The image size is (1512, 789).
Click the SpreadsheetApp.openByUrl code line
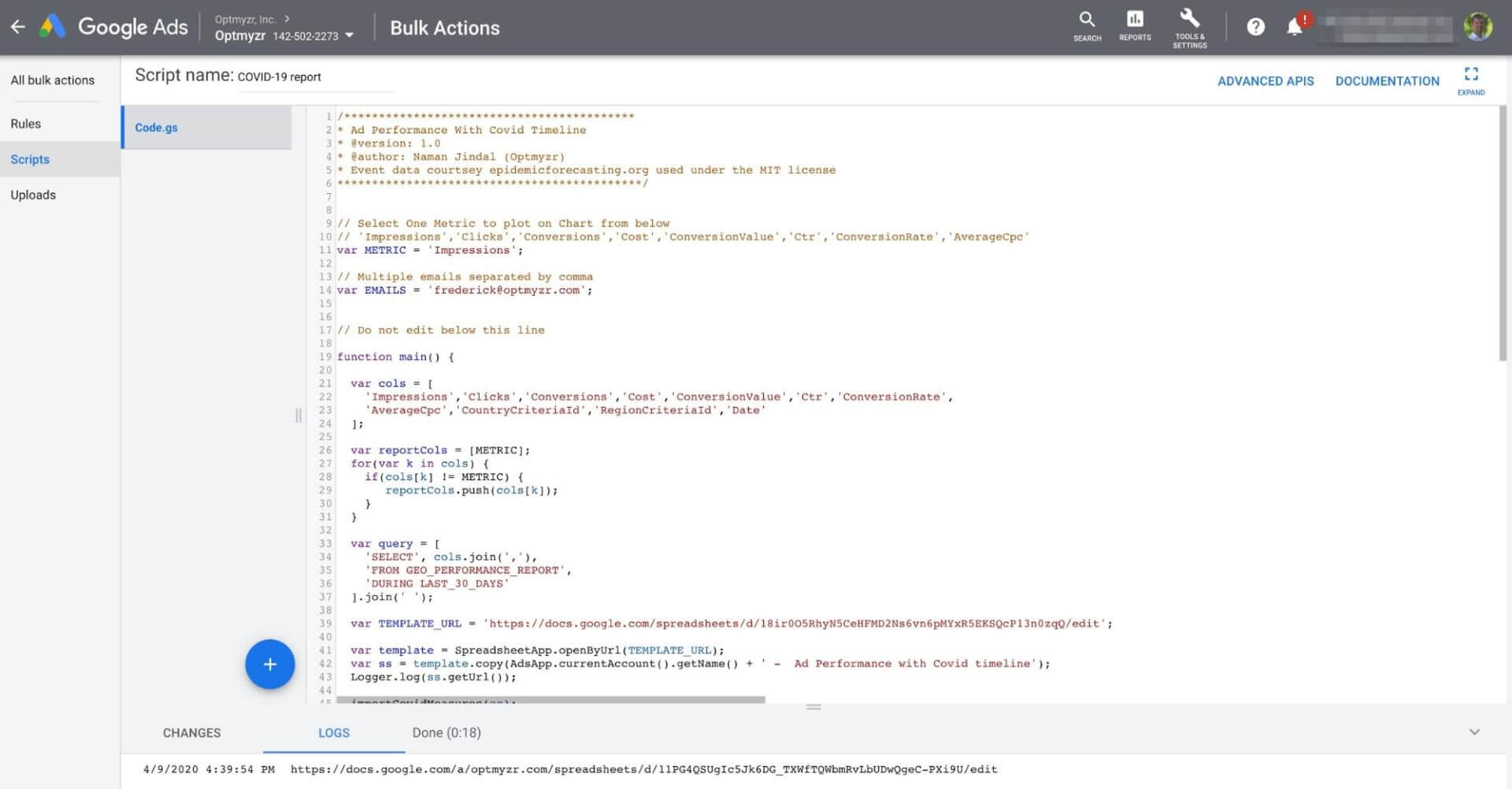click(537, 650)
